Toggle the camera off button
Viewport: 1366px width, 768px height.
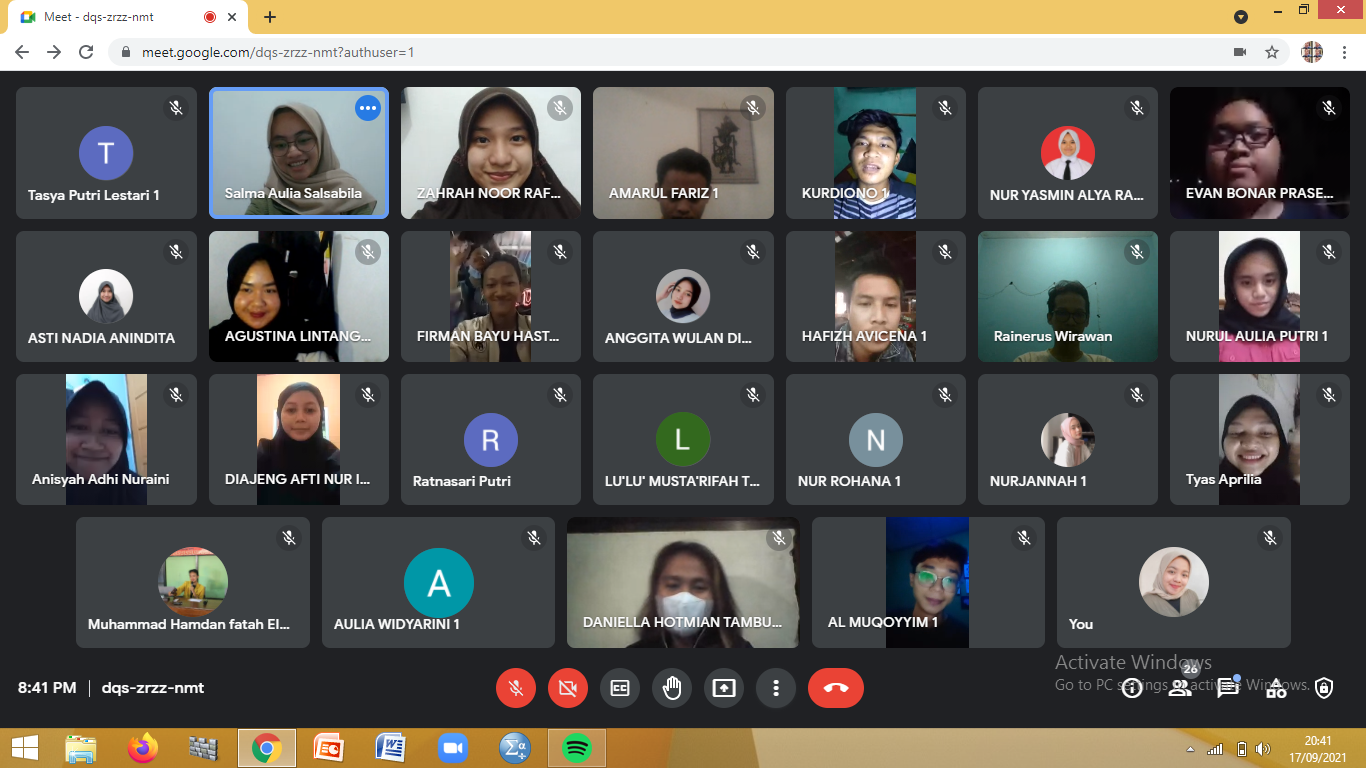coord(568,688)
